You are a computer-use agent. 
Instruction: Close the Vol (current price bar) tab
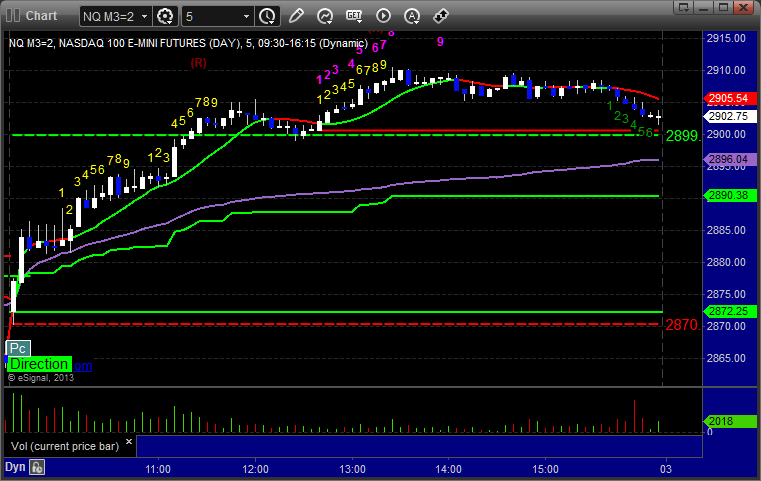129,442
